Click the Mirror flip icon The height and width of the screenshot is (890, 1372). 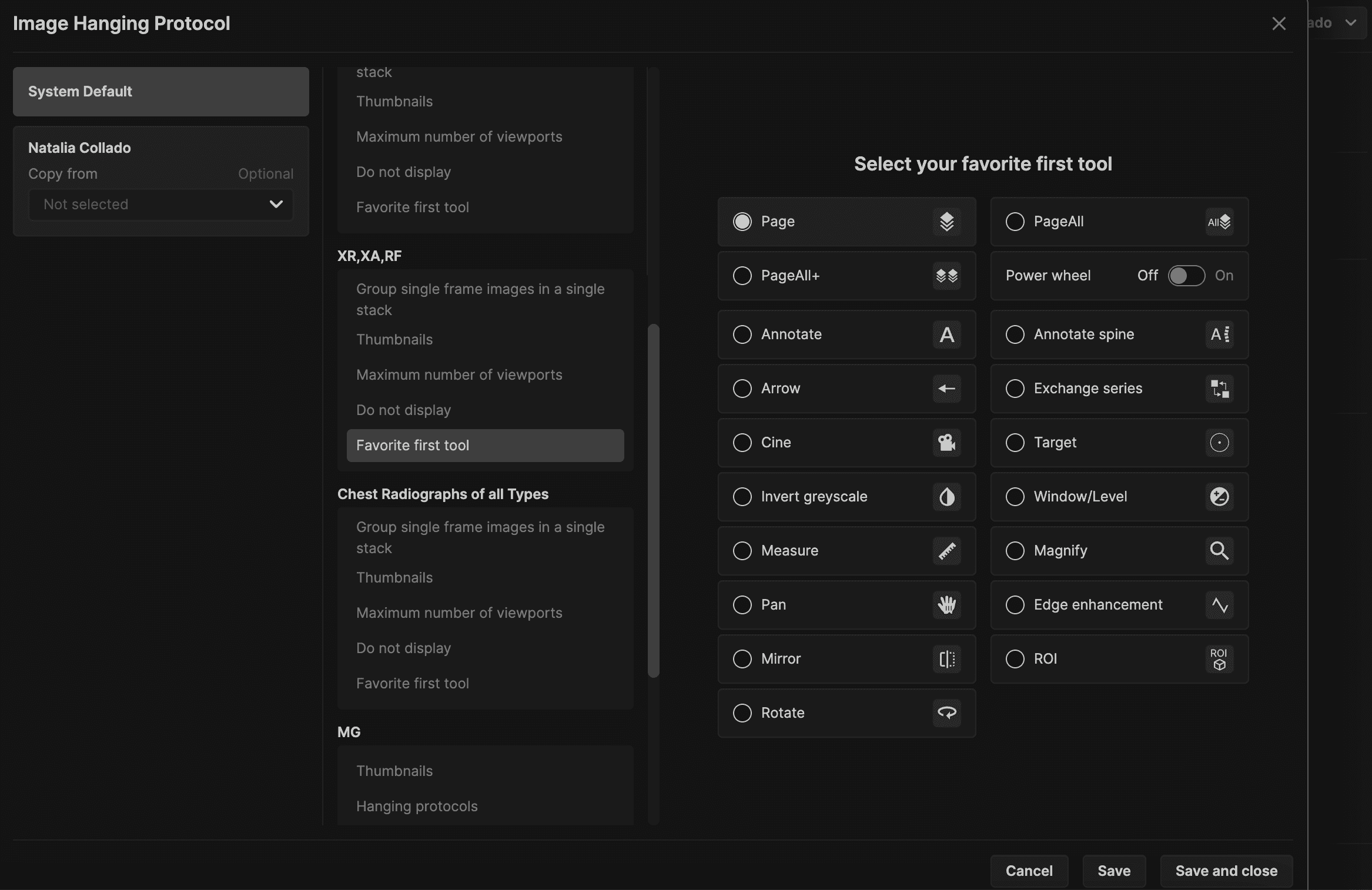tap(946, 659)
